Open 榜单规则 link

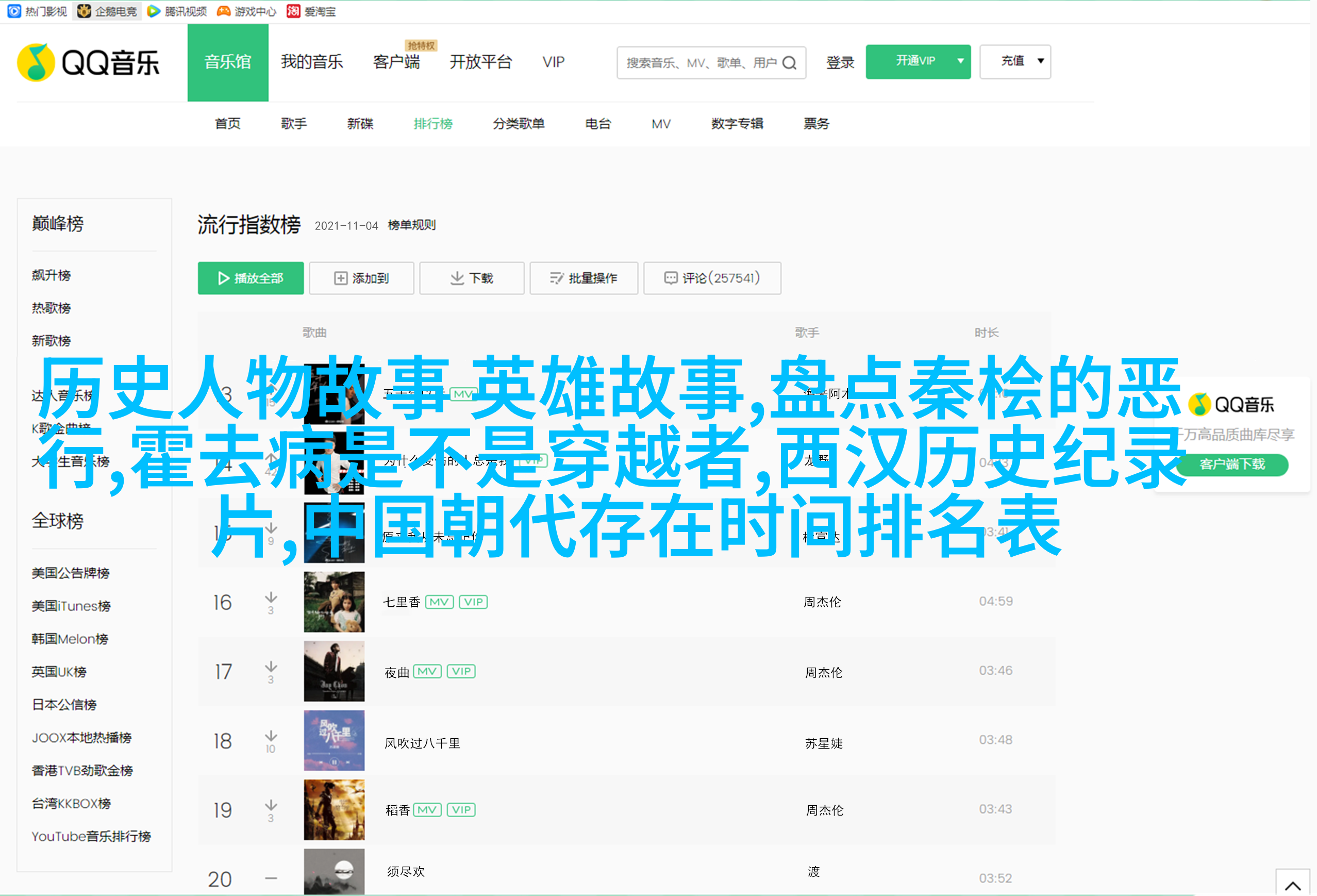pyautogui.click(x=411, y=226)
